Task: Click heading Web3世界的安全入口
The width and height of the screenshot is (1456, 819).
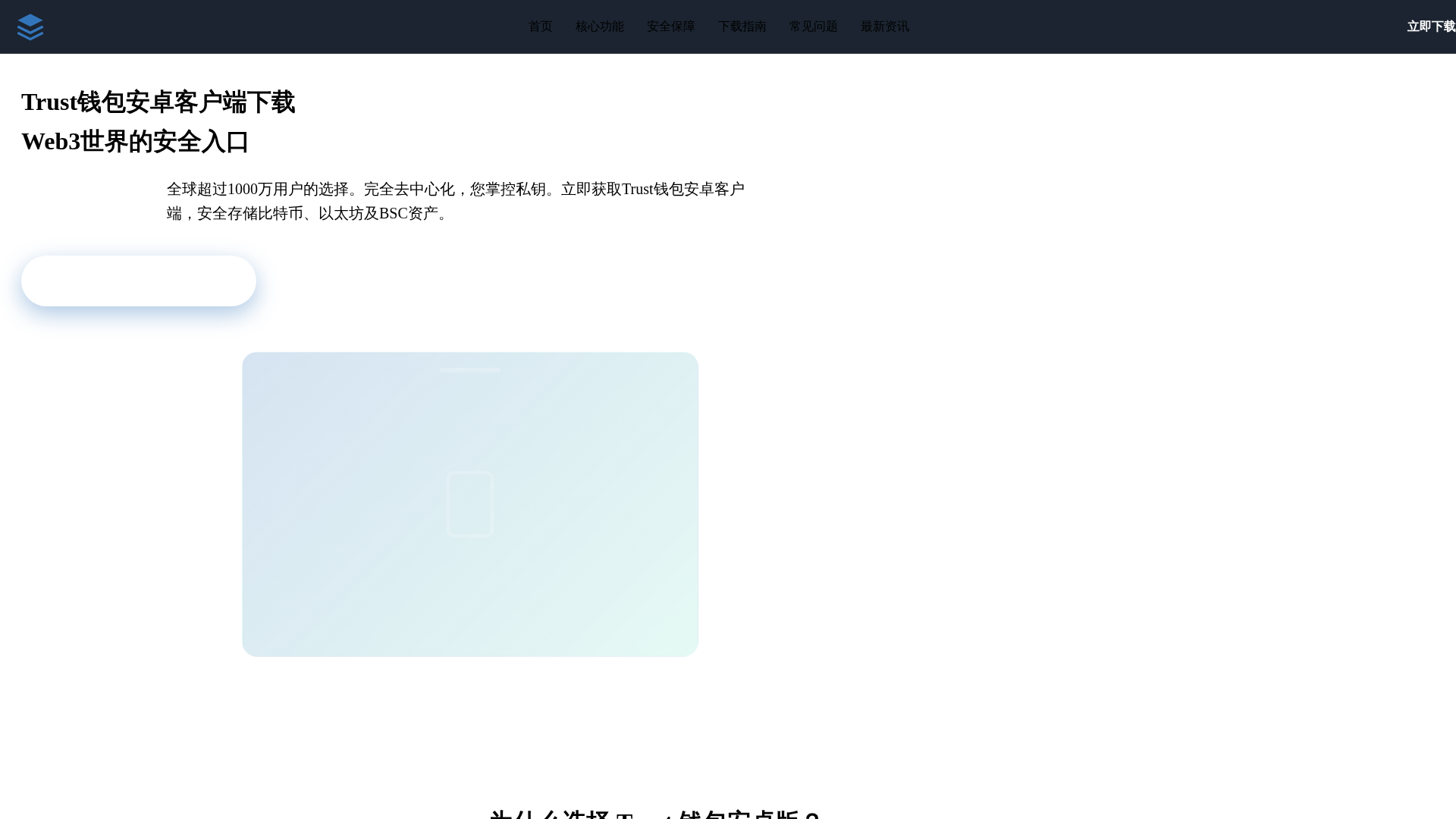Action: pyautogui.click(x=135, y=142)
